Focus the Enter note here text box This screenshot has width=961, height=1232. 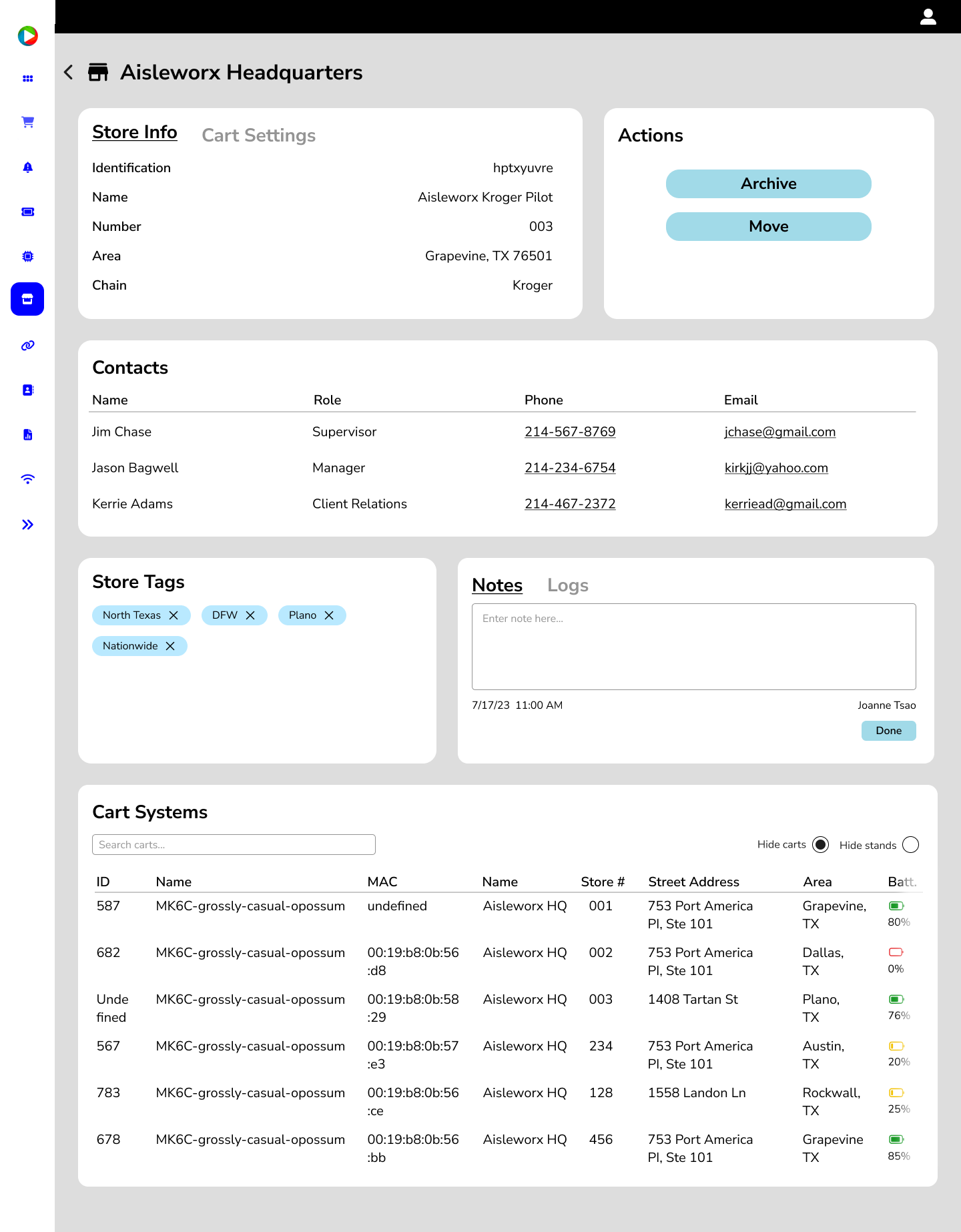click(x=694, y=647)
